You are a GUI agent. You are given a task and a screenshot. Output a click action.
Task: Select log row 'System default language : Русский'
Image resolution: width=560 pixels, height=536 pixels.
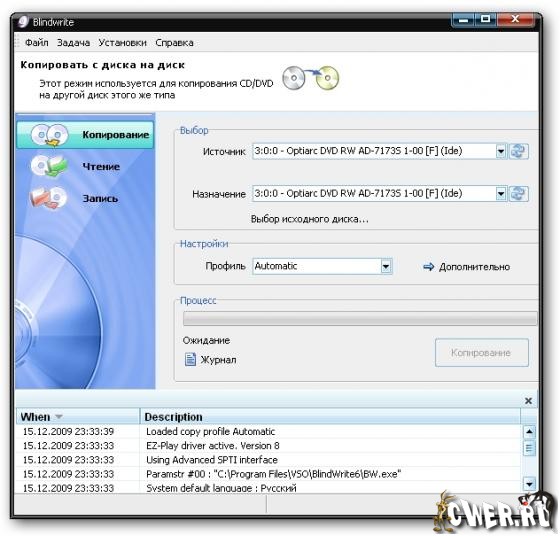(x=269, y=487)
